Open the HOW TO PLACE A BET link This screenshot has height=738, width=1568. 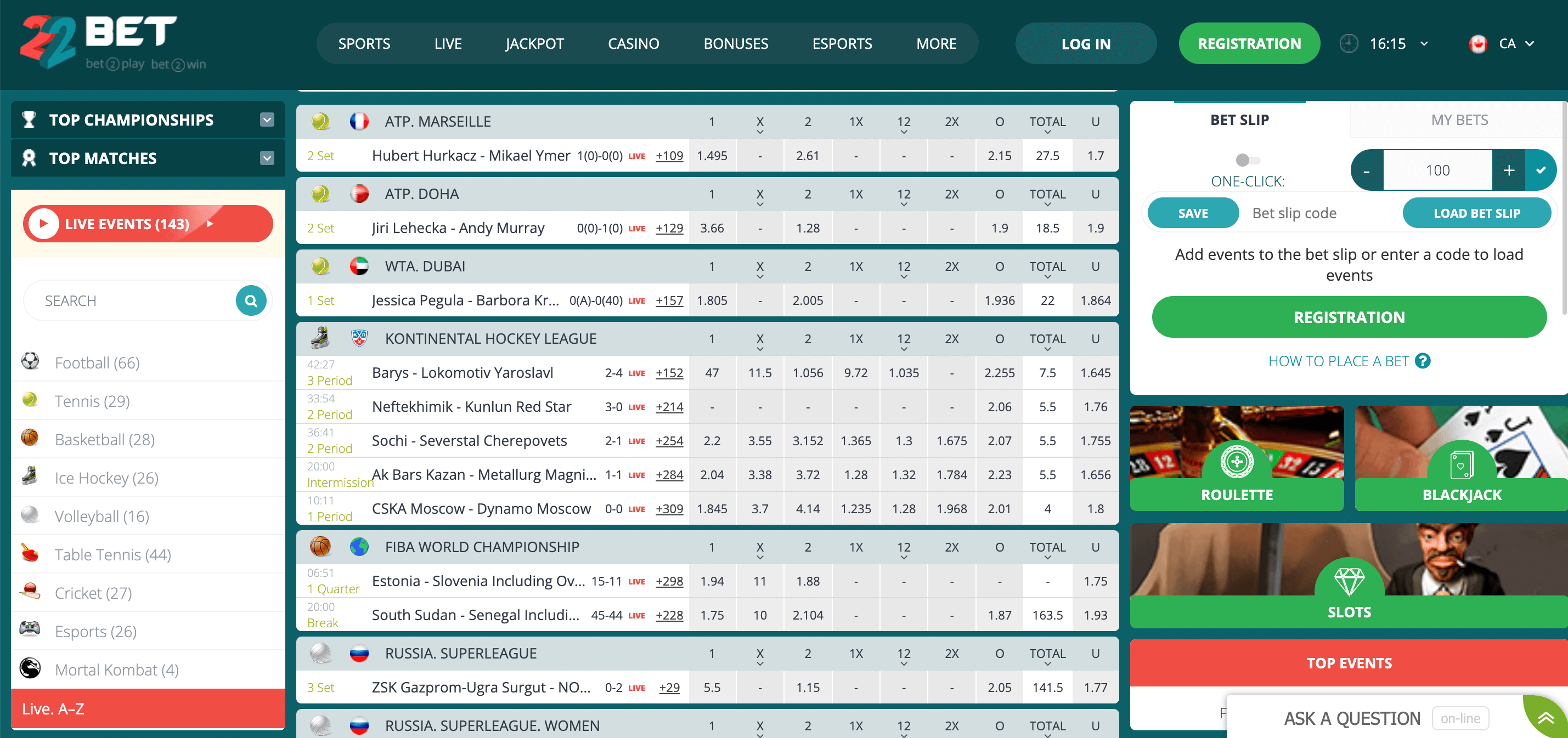pyautogui.click(x=1338, y=361)
